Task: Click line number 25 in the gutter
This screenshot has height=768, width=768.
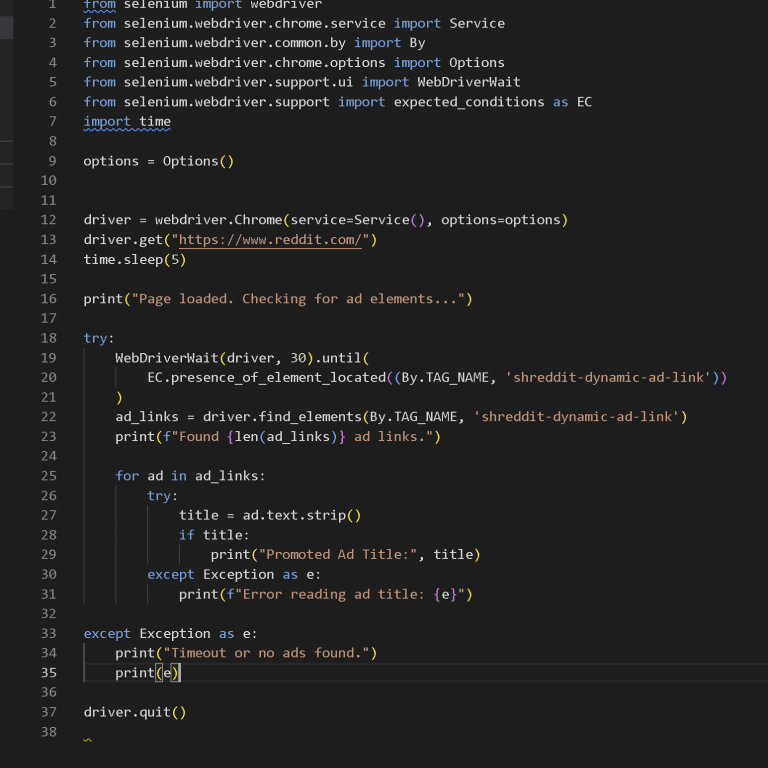Action: pyautogui.click(x=48, y=476)
